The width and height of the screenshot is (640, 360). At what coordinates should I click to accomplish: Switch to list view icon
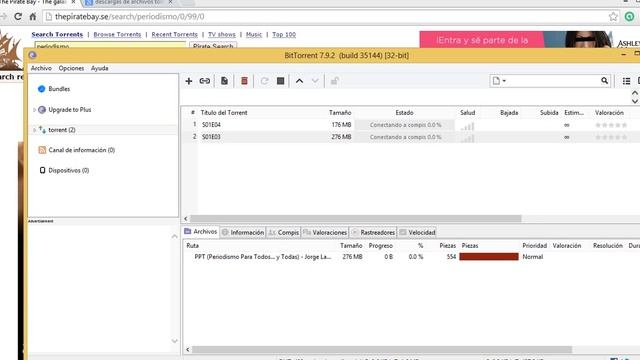tap(627, 81)
